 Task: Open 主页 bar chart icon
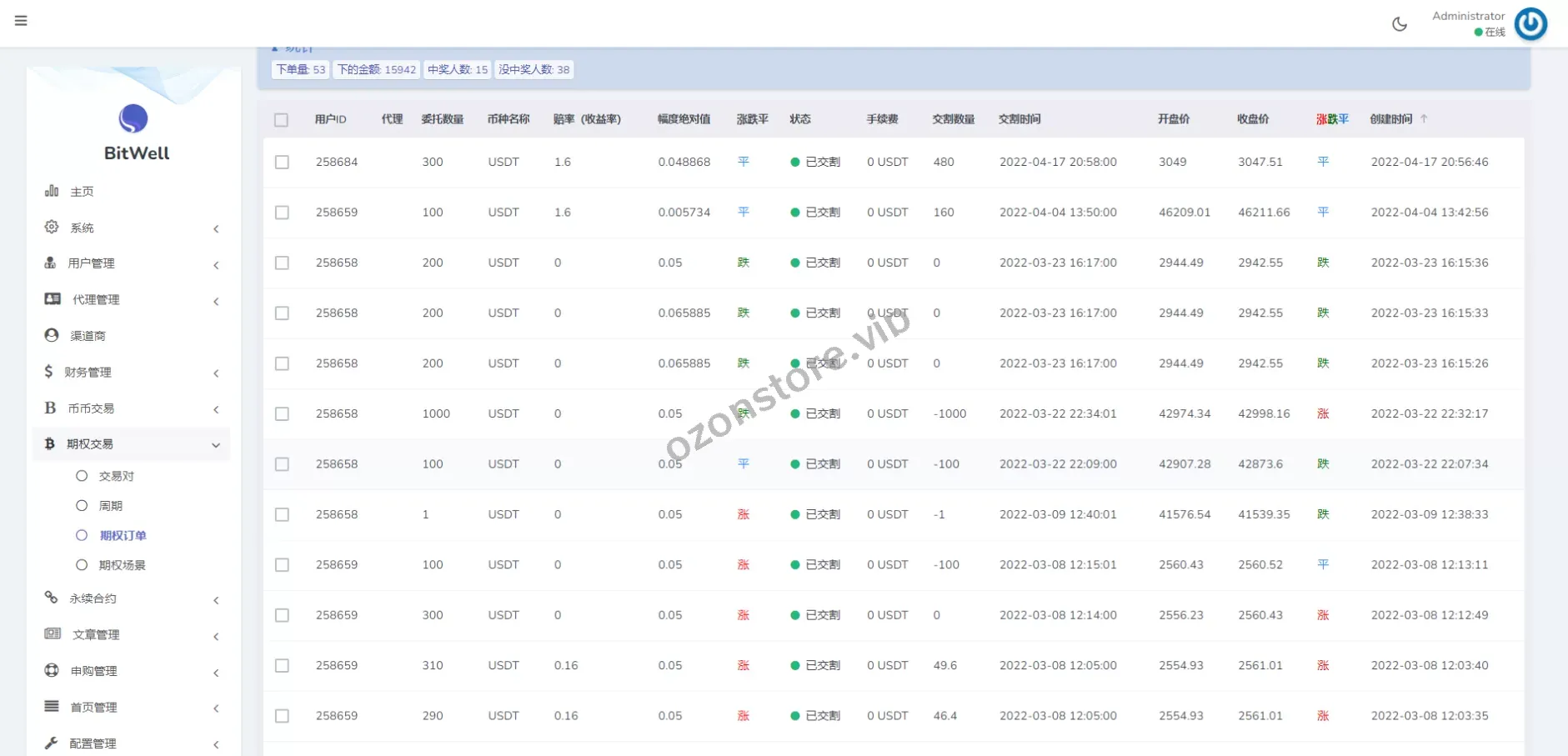[x=52, y=191]
